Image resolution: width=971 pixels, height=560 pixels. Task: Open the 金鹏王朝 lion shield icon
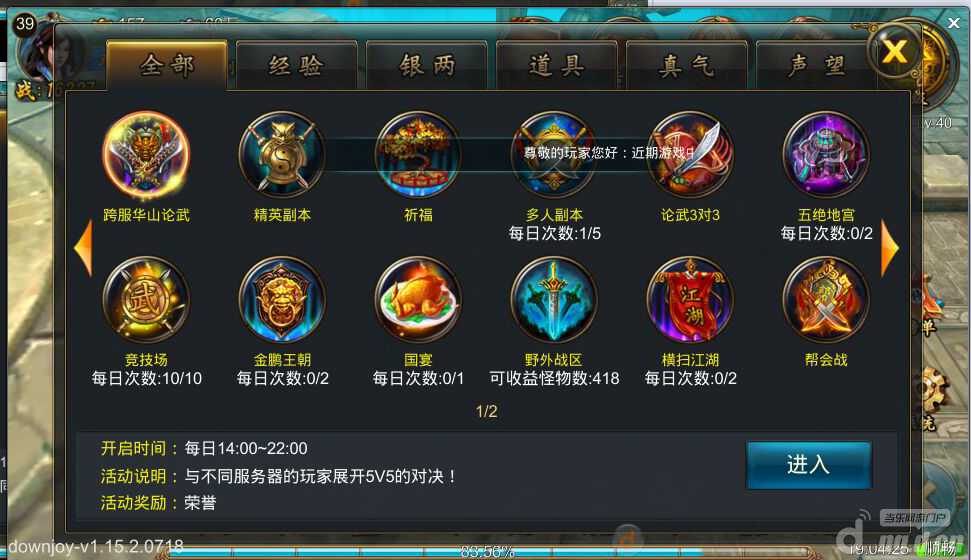[x=282, y=300]
